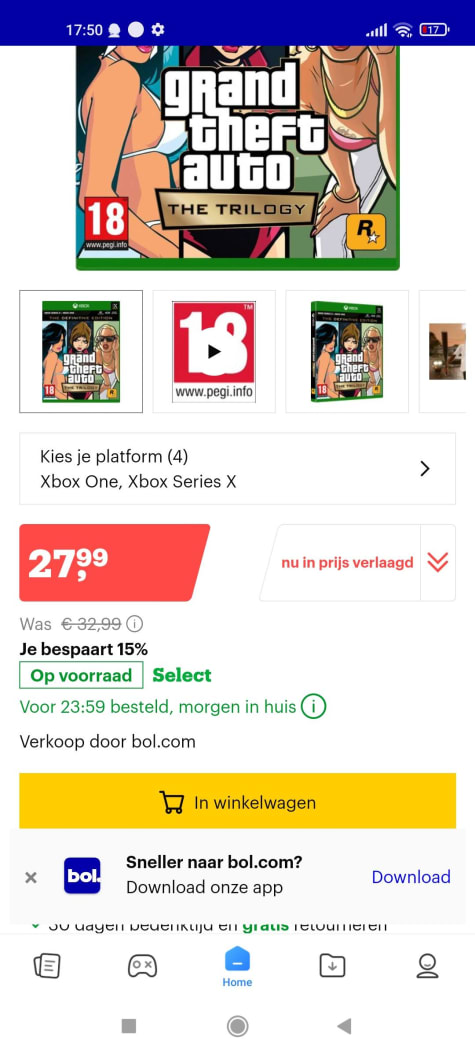Tap the Download link for the app
The width and height of the screenshot is (475, 1056).
[411, 877]
